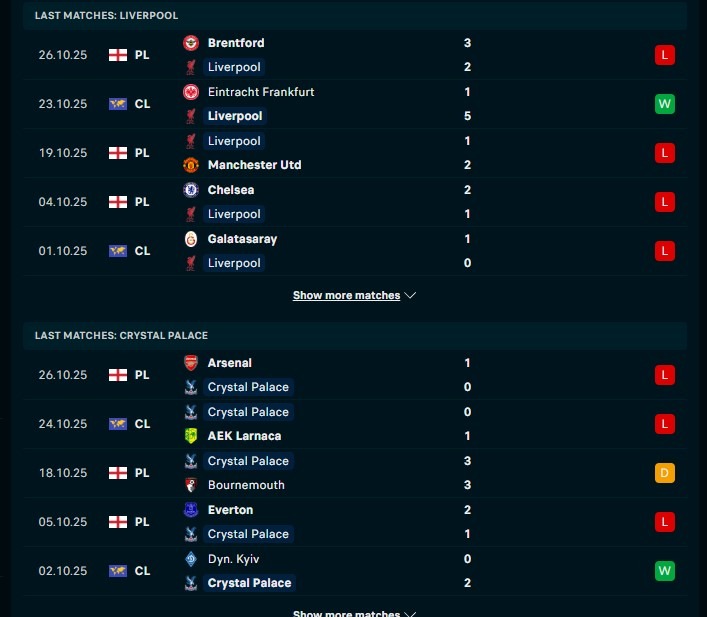Click the Dyn. Kyiv crest icon
Image resolution: width=707 pixels, height=617 pixels.
(x=191, y=559)
